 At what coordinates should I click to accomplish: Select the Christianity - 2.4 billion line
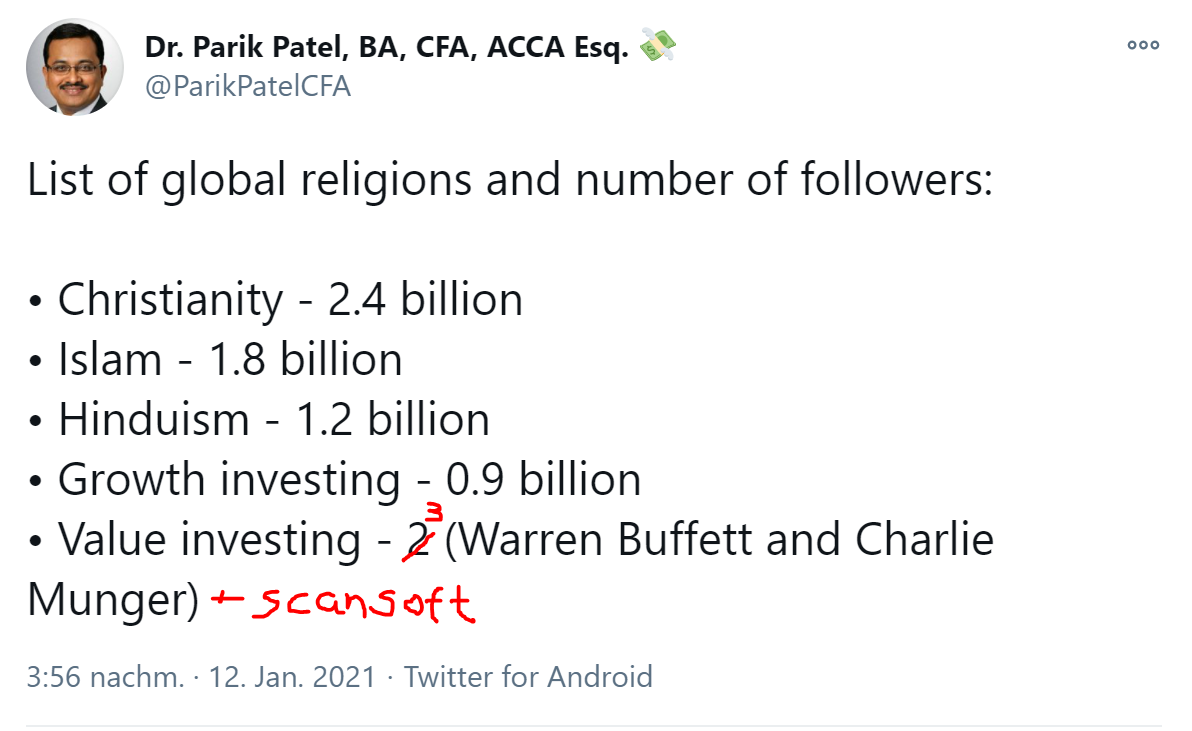[x=290, y=300]
